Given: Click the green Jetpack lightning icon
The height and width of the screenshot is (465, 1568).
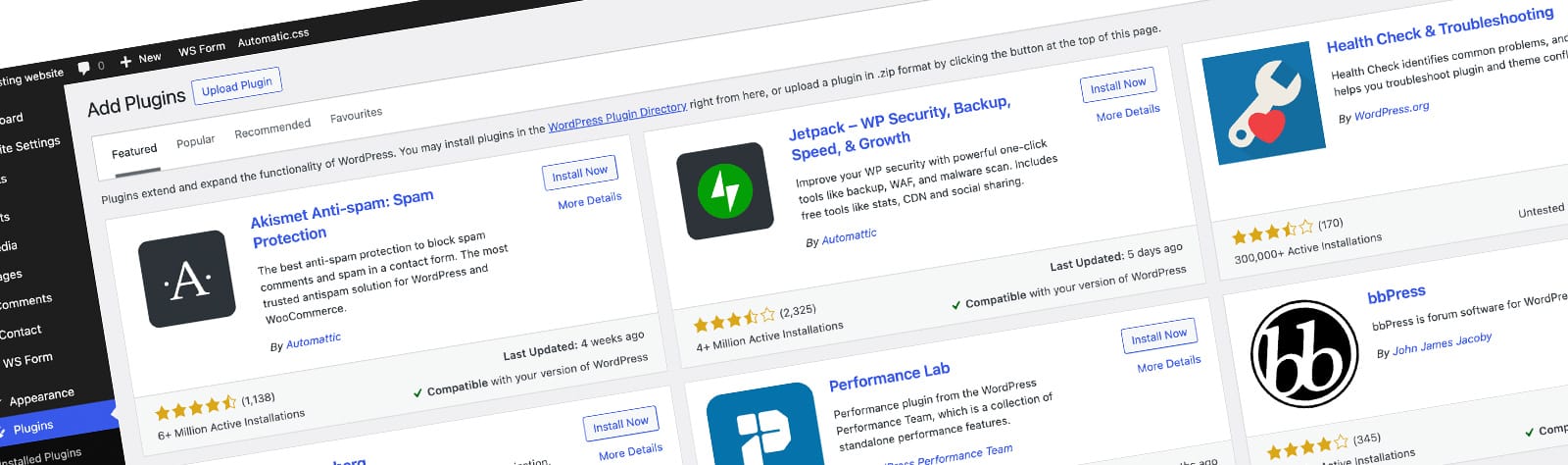Looking at the screenshot, I should click(x=725, y=191).
